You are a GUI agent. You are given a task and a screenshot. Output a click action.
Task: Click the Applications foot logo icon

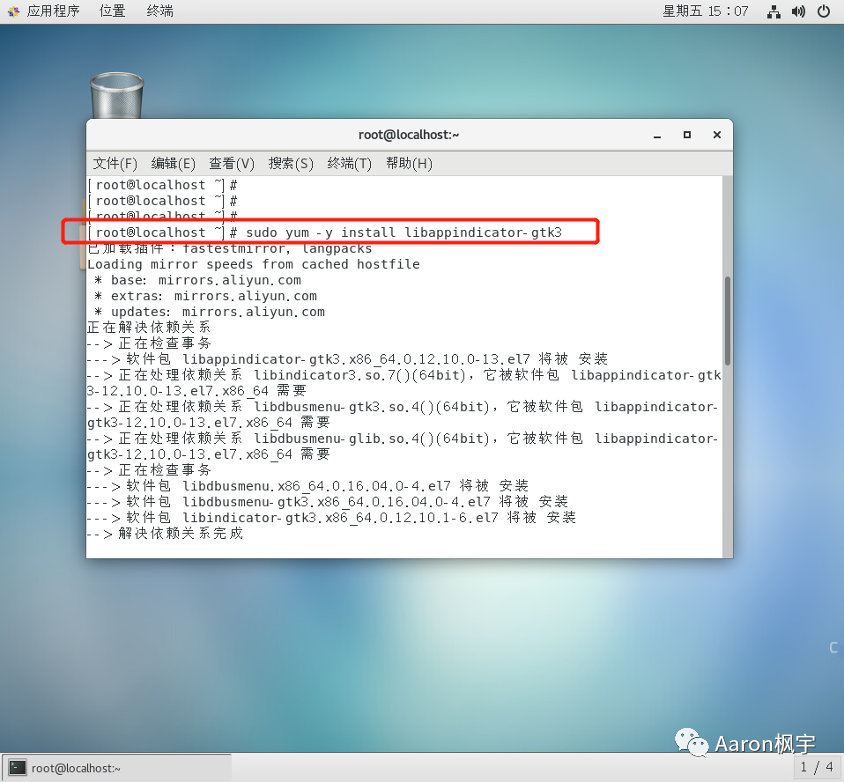coord(13,11)
